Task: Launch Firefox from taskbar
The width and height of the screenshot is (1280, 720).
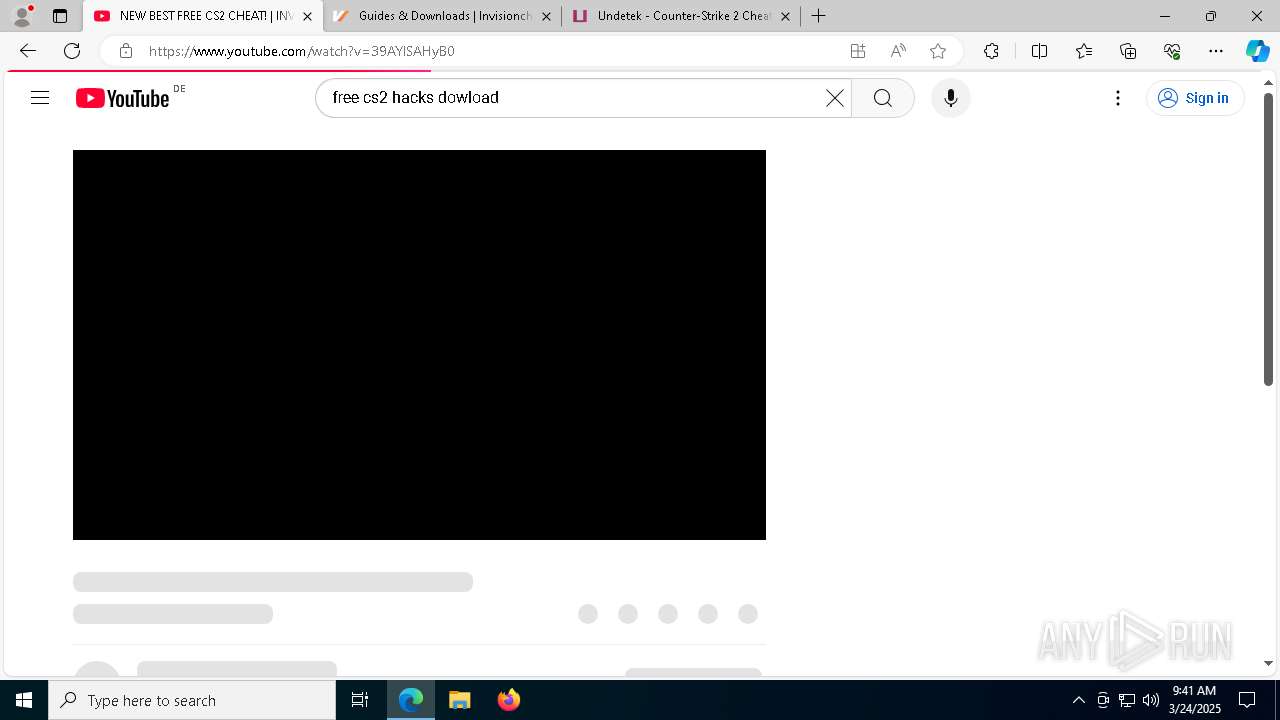Action: [508, 700]
